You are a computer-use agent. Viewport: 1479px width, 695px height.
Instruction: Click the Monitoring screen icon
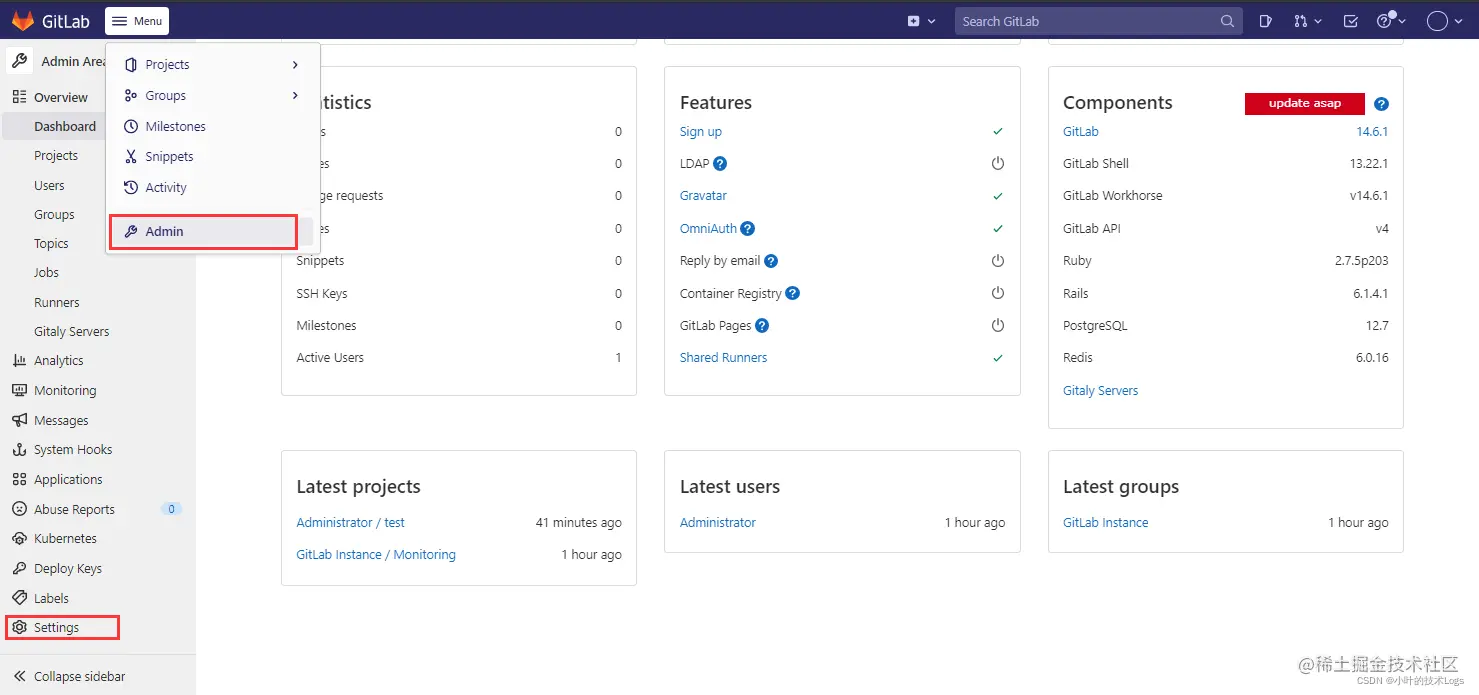19,390
